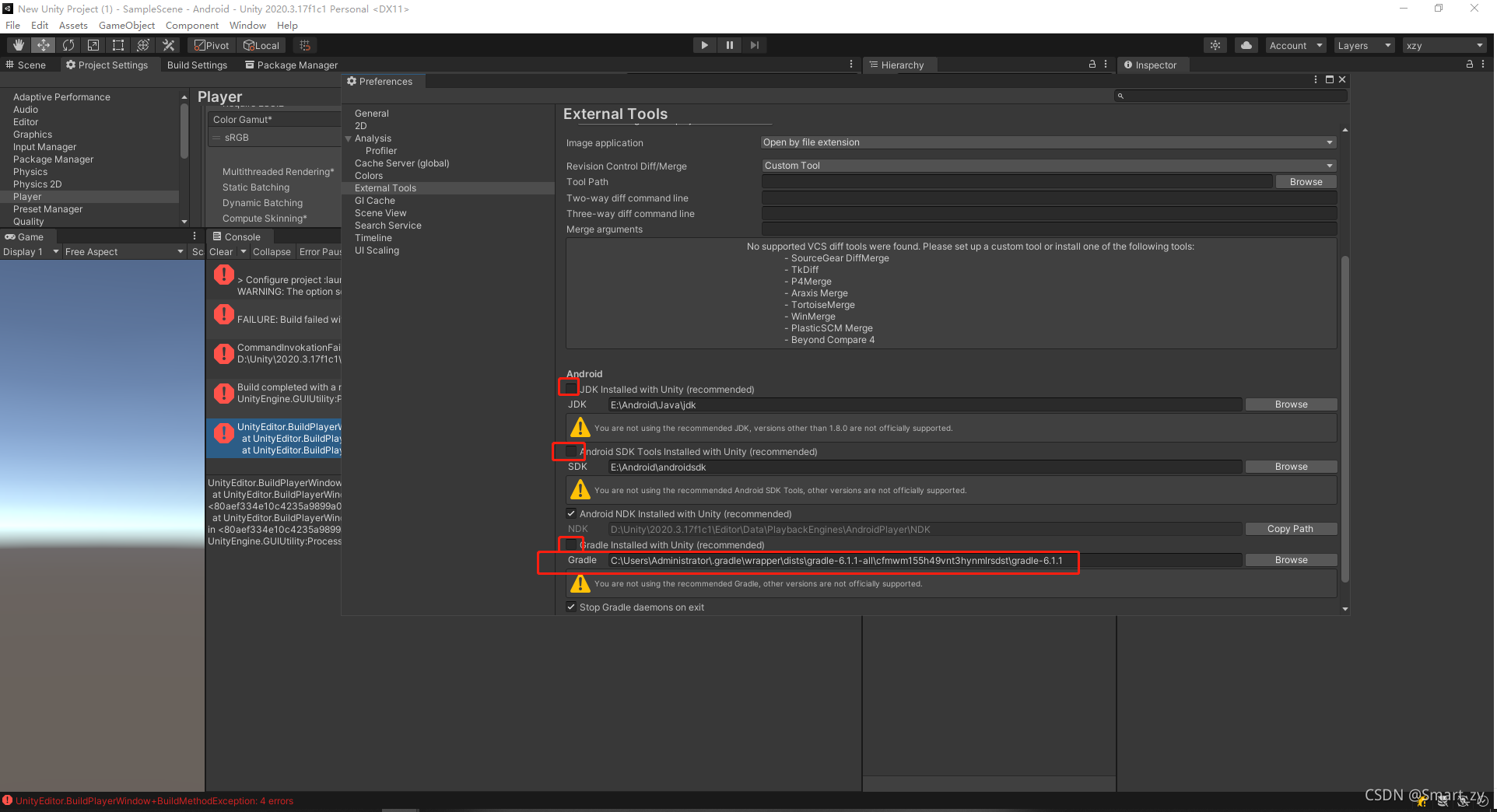Viewport: 1497px width, 812px height.
Task: Open the File menu
Action: 13,25
